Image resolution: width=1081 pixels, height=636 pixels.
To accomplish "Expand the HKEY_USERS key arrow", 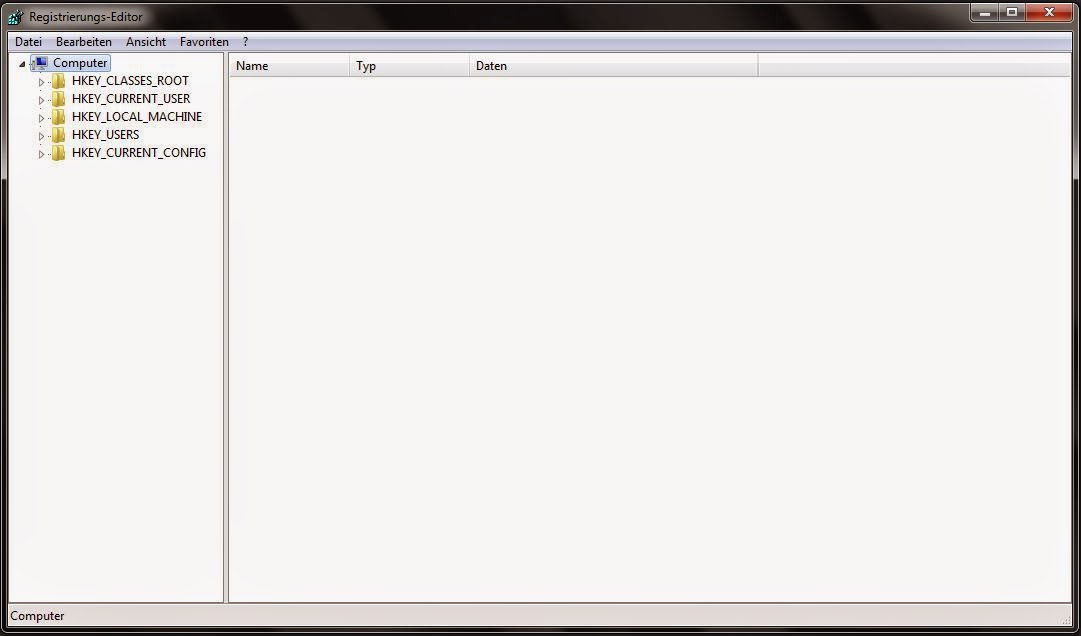I will [x=41, y=136].
